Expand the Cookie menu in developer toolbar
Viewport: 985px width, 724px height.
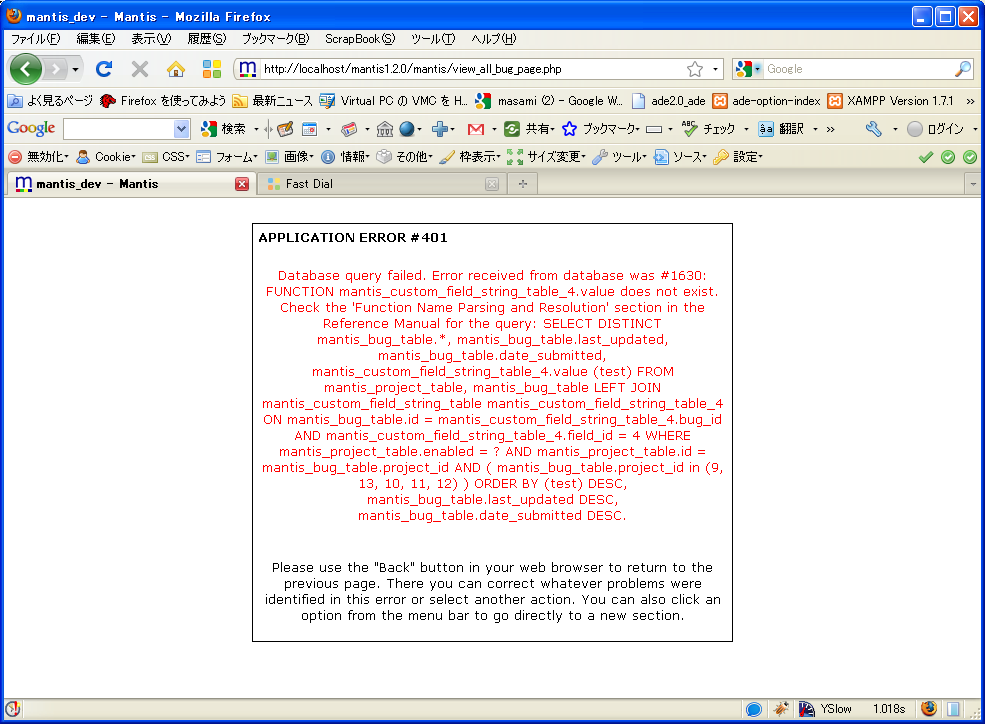[x=106, y=157]
